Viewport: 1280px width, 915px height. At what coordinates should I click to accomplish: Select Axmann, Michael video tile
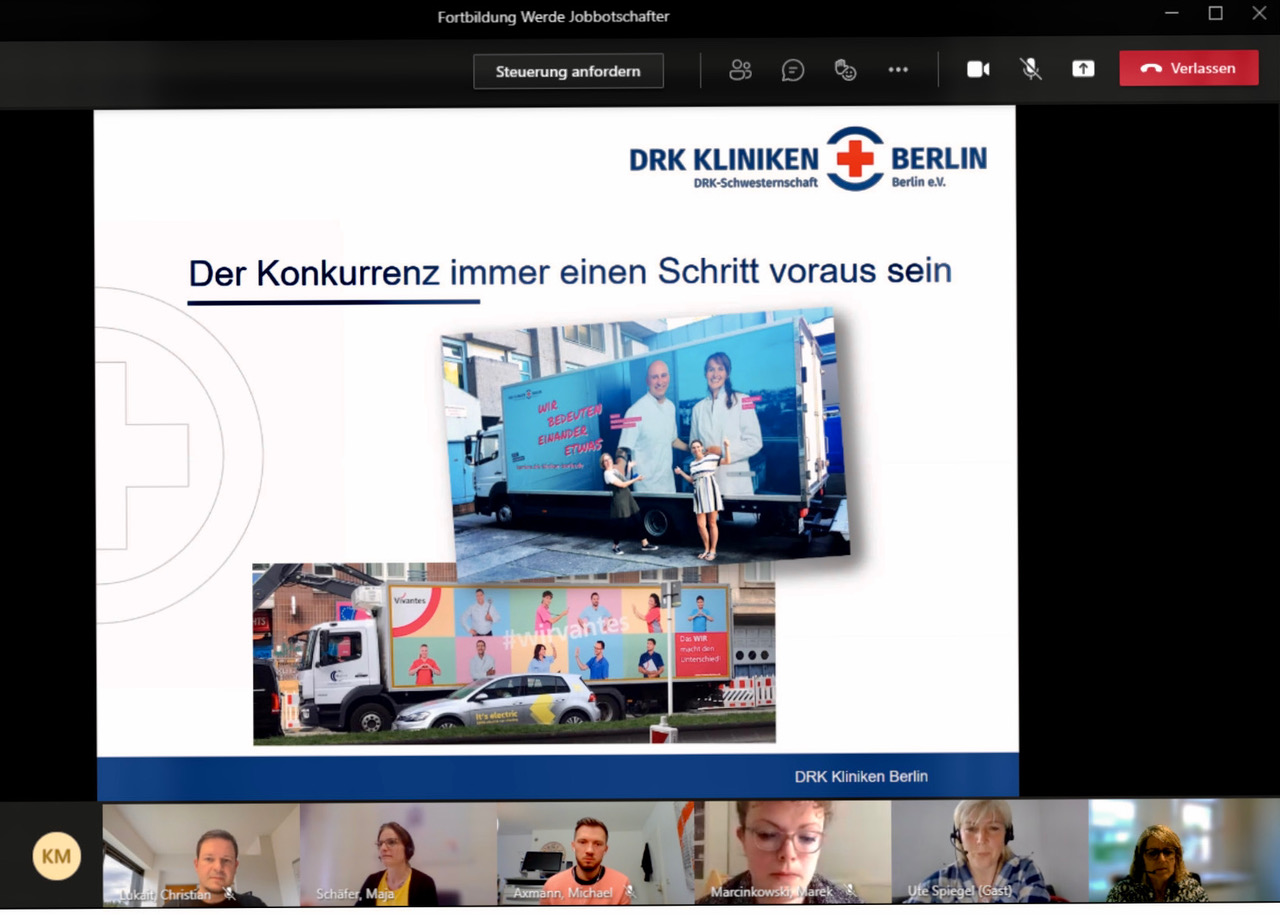coord(595,853)
